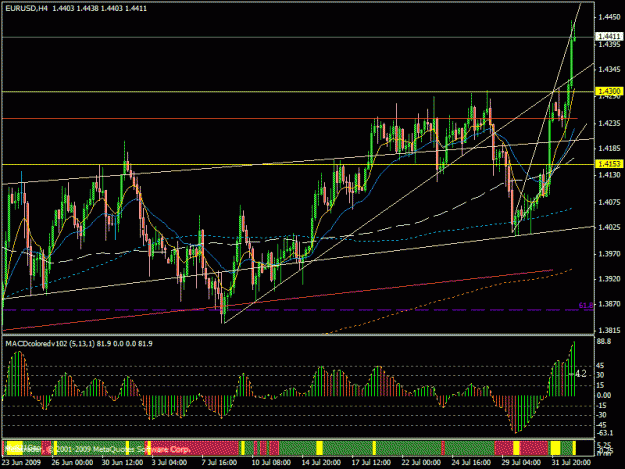Click the 1.3920 price axis value
Image resolution: width=625 pixels, height=469 pixels.
coord(609,279)
